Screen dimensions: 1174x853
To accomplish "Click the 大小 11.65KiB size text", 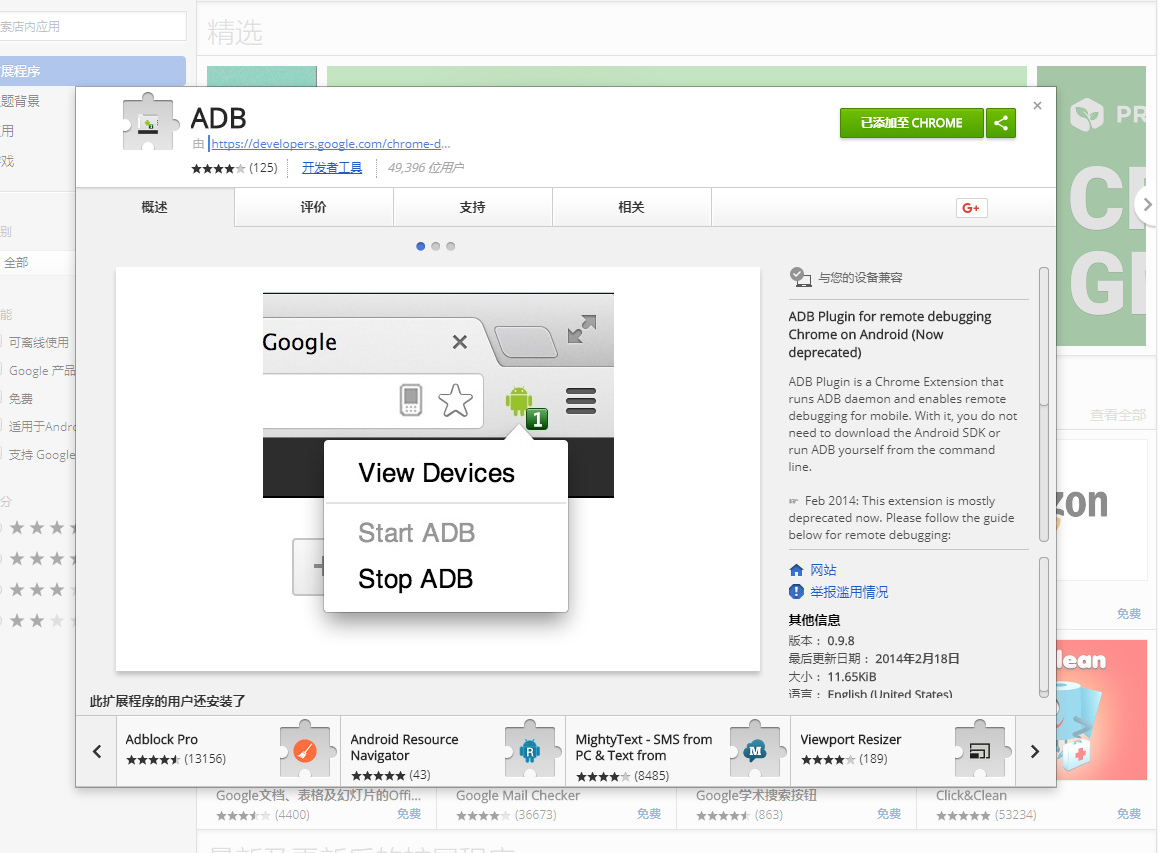I will click(833, 677).
